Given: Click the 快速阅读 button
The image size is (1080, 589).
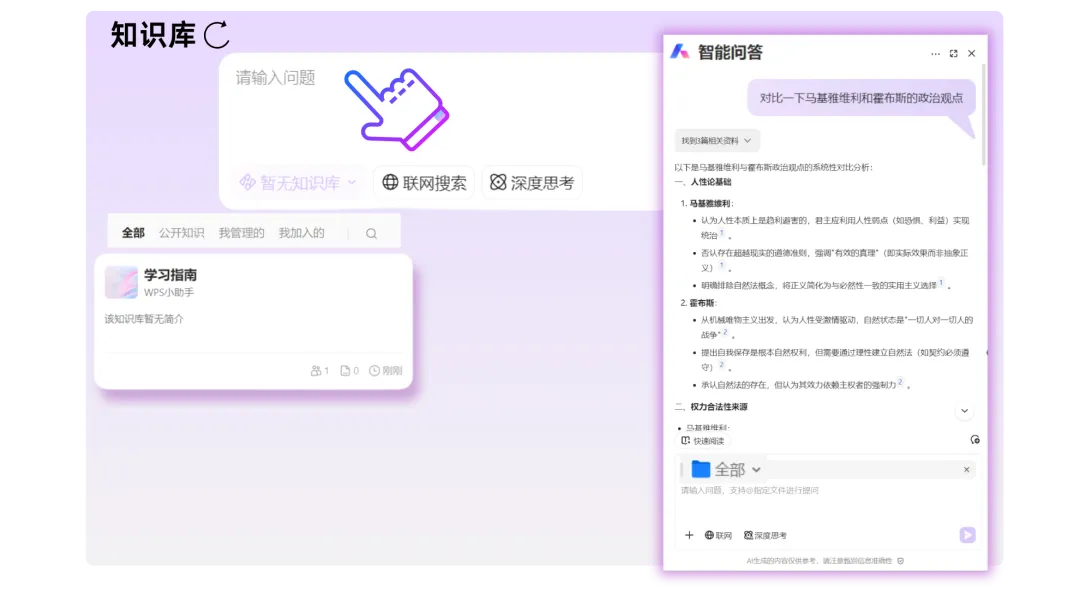Looking at the screenshot, I should 703,441.
